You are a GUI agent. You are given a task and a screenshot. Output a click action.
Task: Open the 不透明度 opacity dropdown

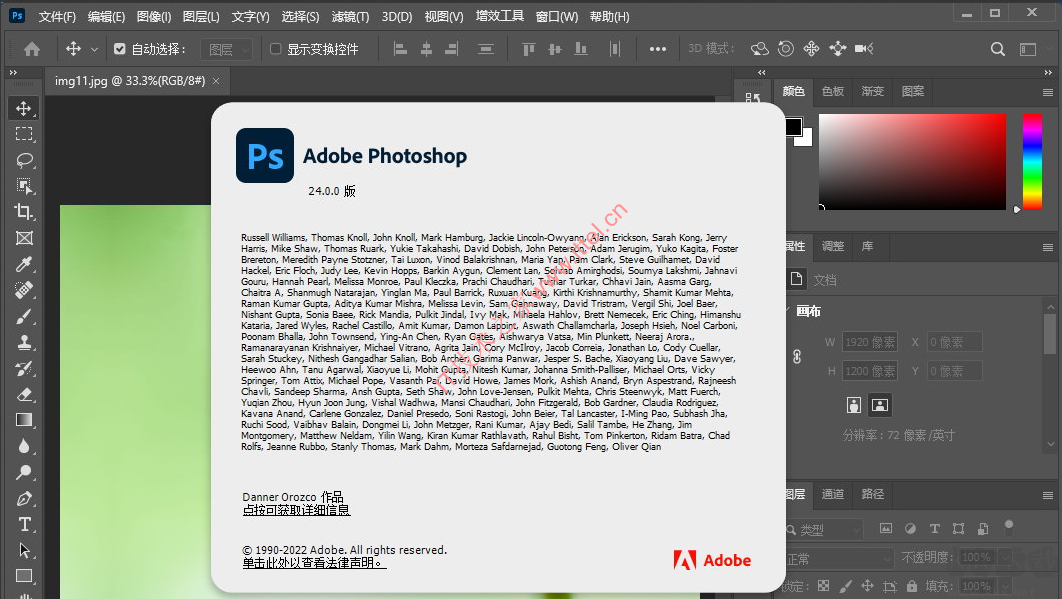(1003, 557)
